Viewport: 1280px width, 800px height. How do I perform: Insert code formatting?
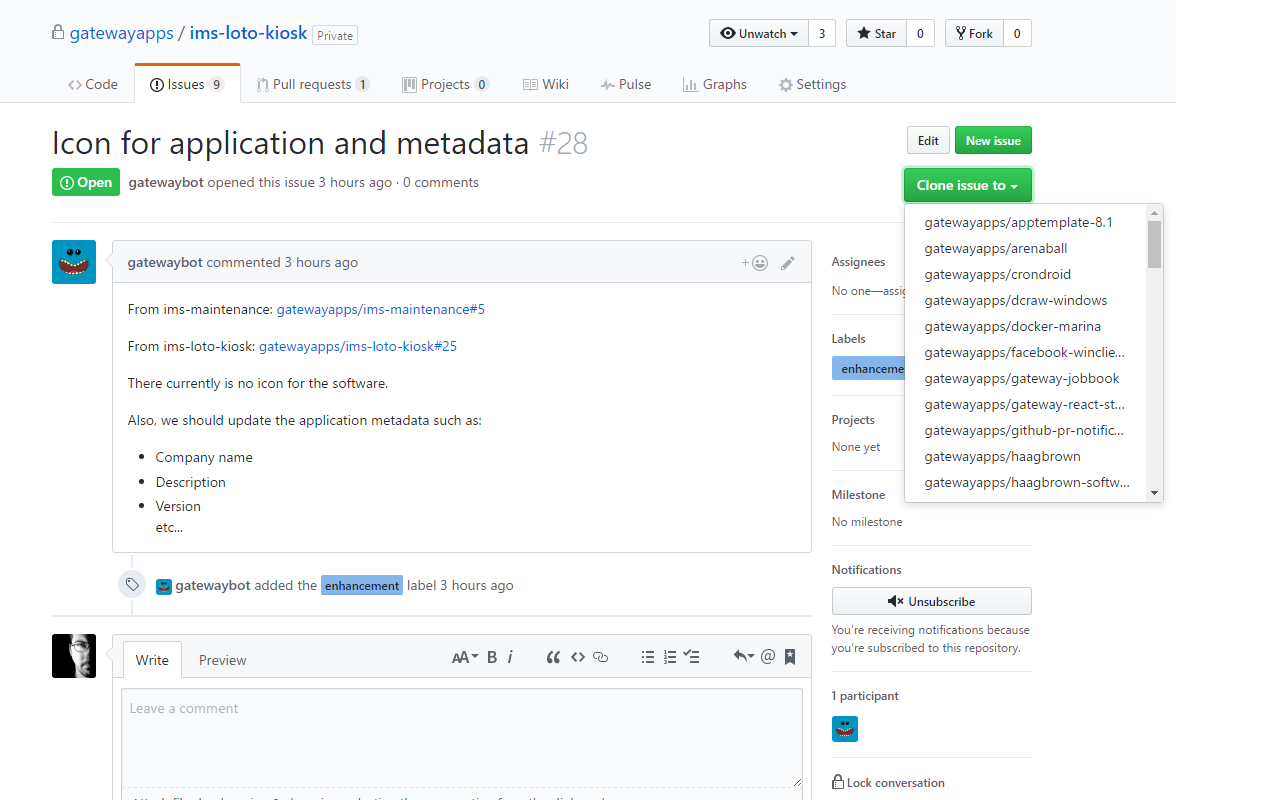click(578, 657)
